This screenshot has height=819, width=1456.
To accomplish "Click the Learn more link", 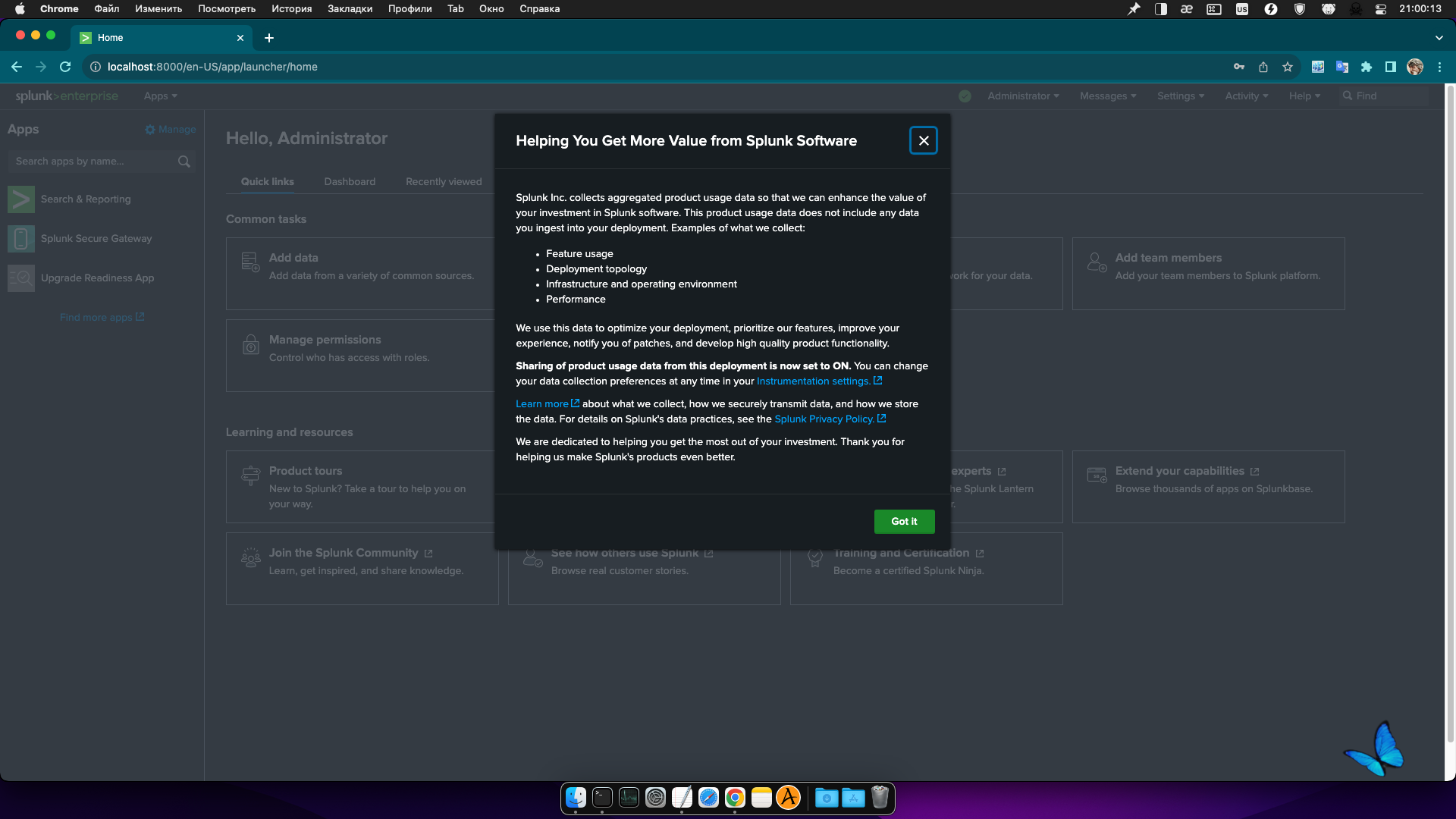I will [542, 404].
